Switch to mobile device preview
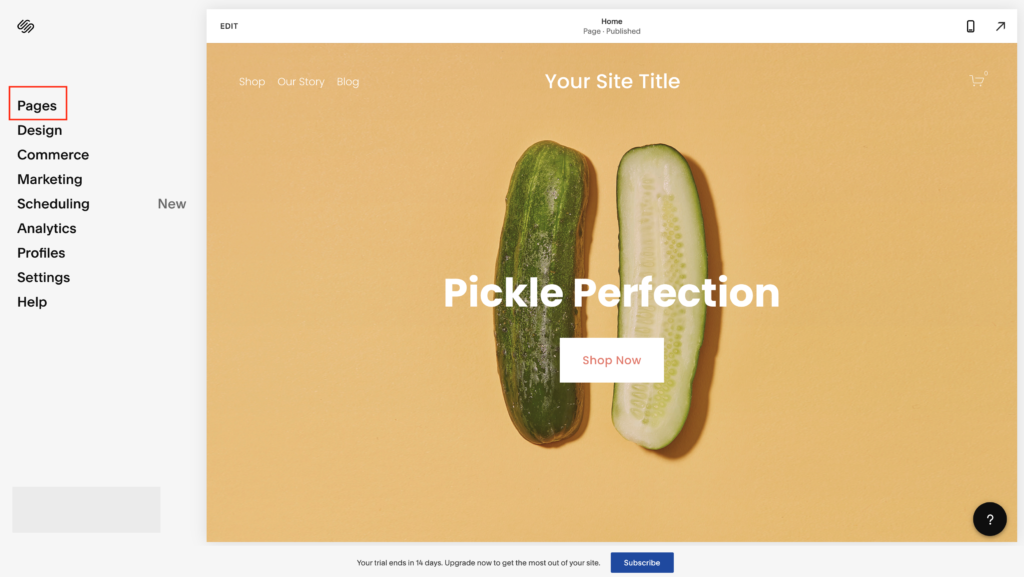The image size is (1024, 577). [970, 26]
